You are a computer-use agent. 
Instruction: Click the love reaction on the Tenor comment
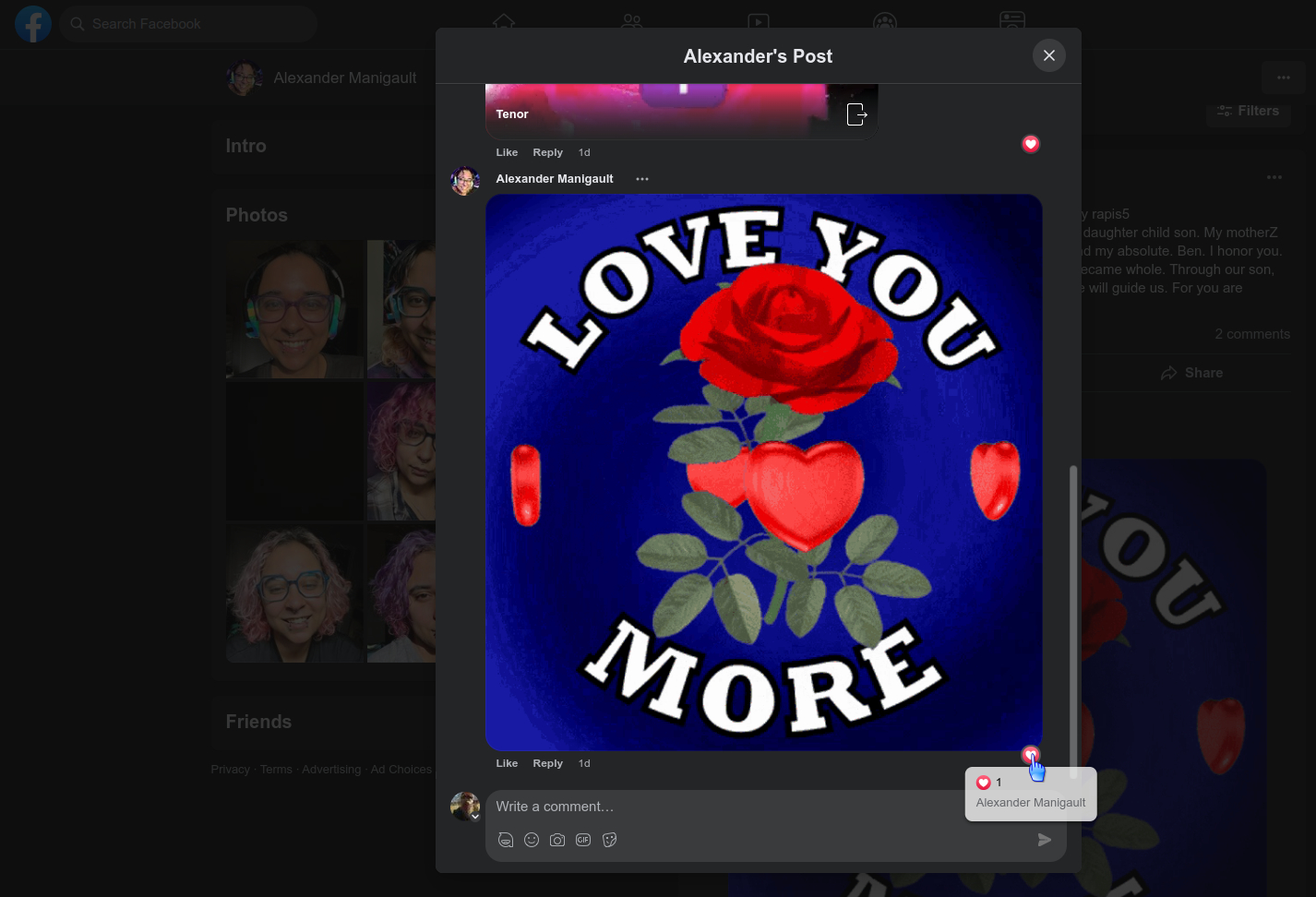[1031, 144]
